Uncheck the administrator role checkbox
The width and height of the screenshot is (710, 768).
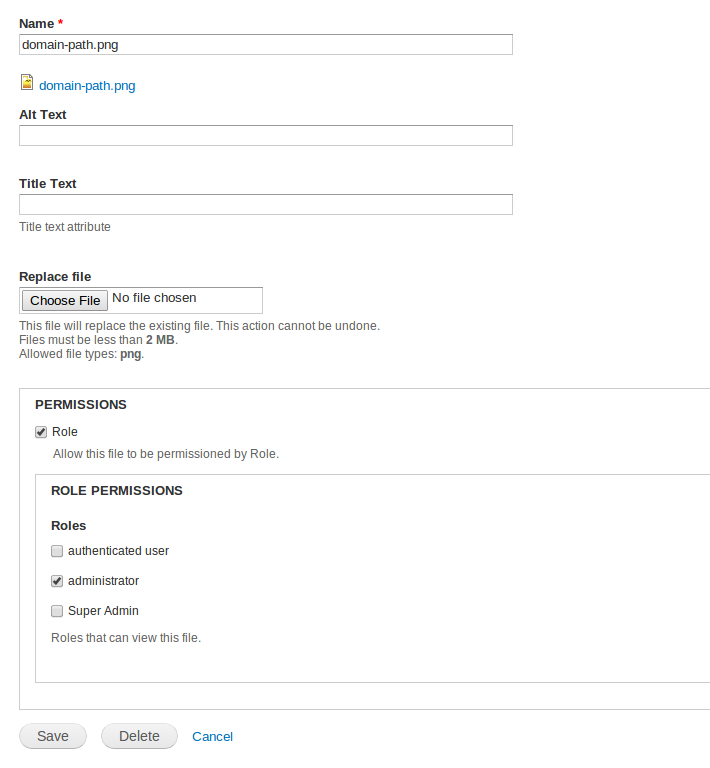coord(57,581)
